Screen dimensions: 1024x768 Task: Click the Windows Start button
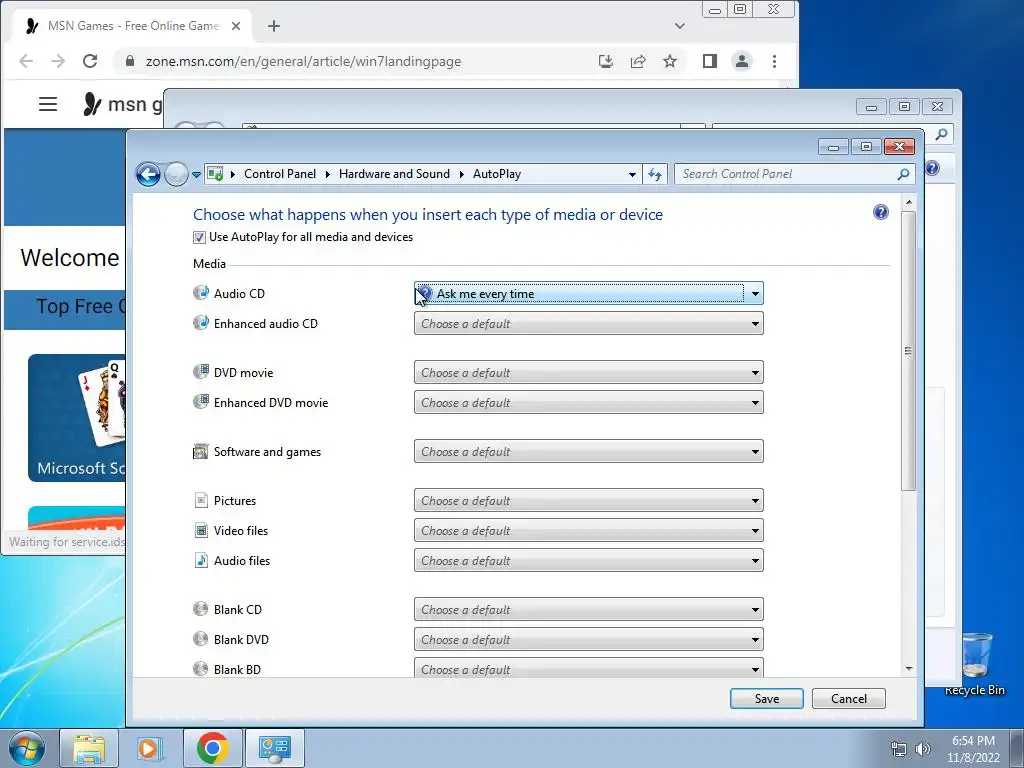[x=27, y=748]
